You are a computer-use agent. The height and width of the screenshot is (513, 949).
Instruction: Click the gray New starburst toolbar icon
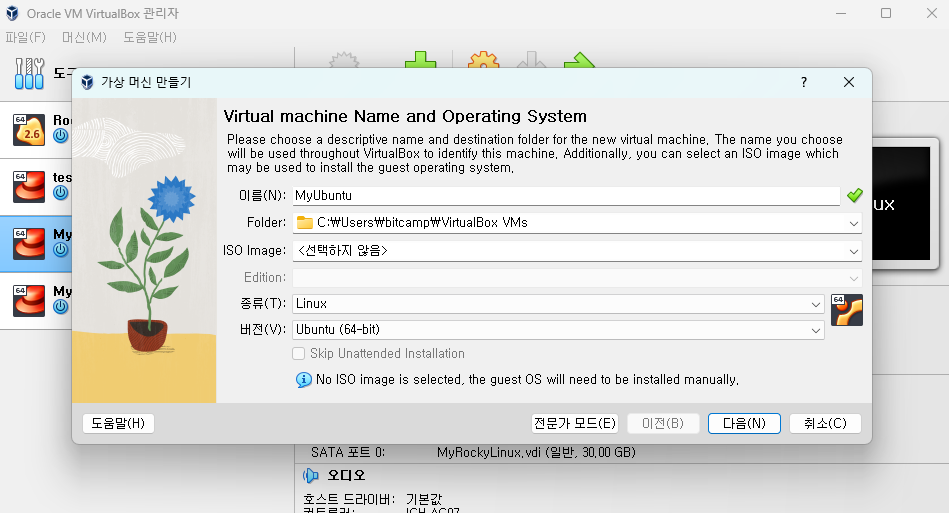(344, 60)
